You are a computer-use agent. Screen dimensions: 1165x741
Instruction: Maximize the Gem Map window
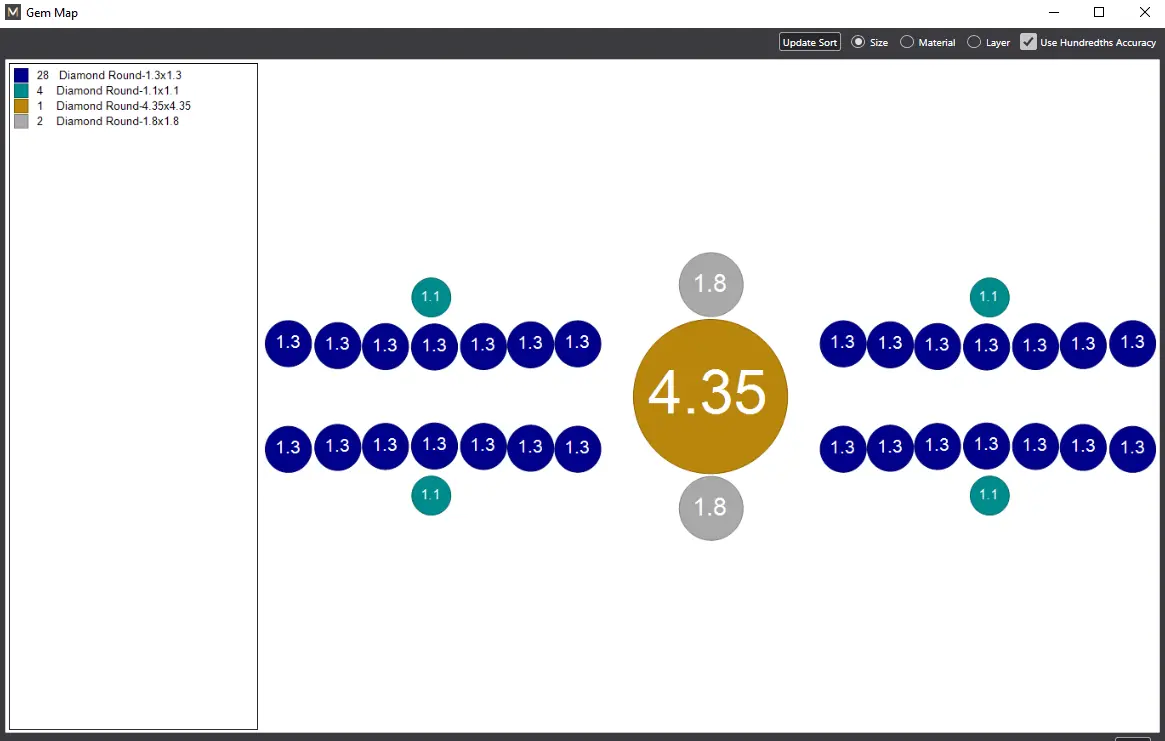point(1099,13)
